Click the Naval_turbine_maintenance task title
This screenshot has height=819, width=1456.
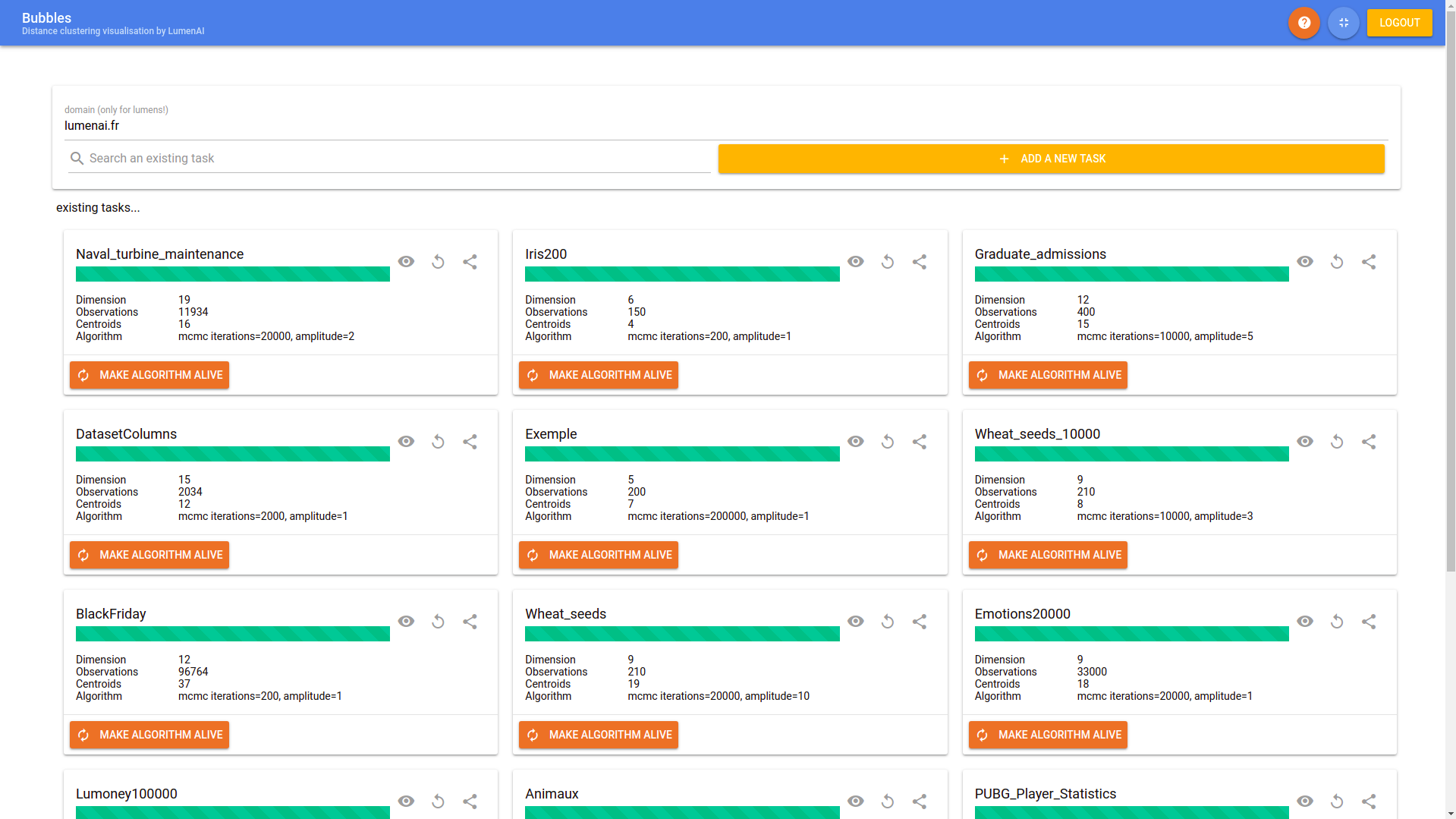click(x=159, y=254)
